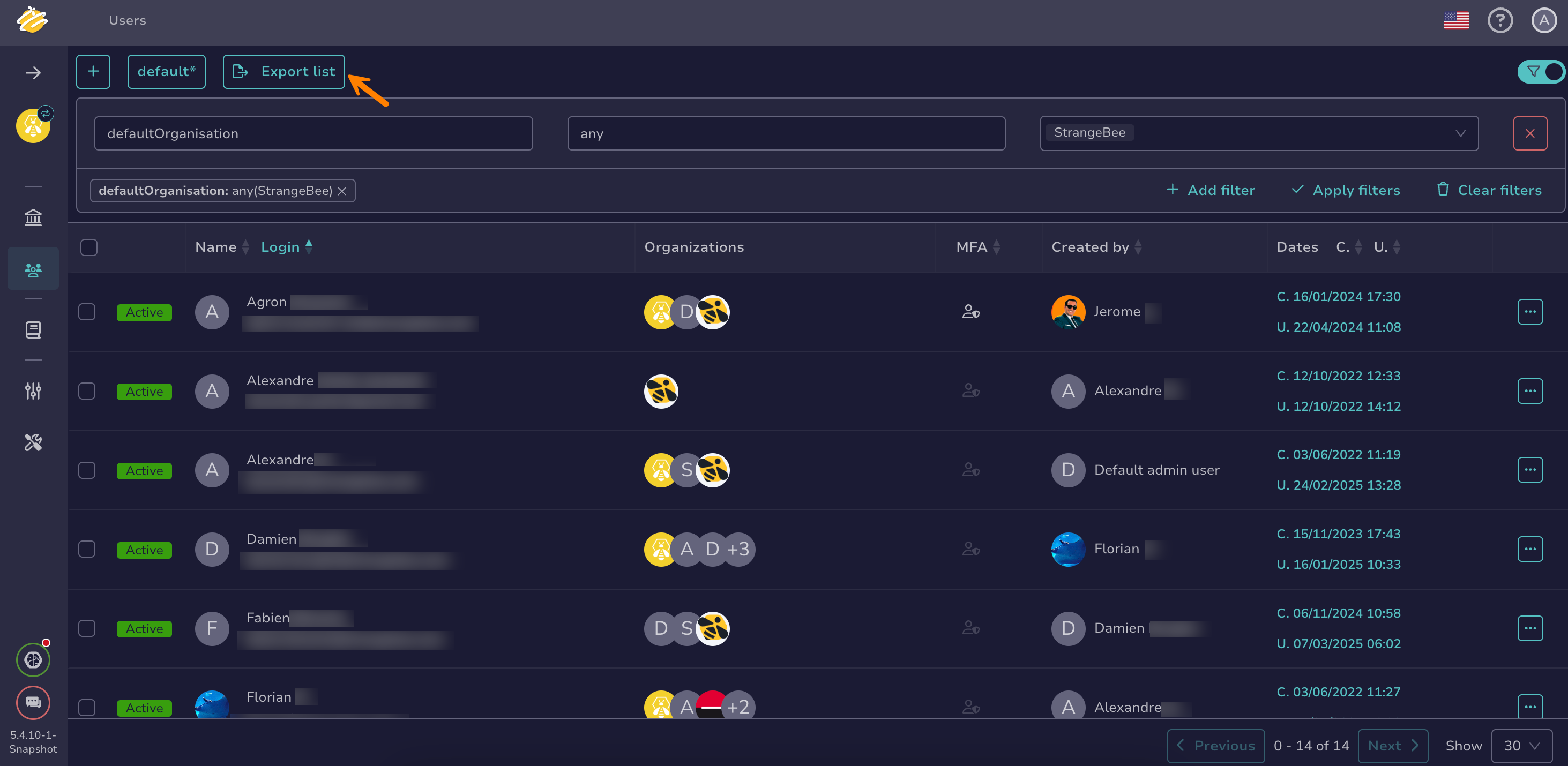
Task: Open the actions menu for Damien's row
Action: tap(1529, 549)
